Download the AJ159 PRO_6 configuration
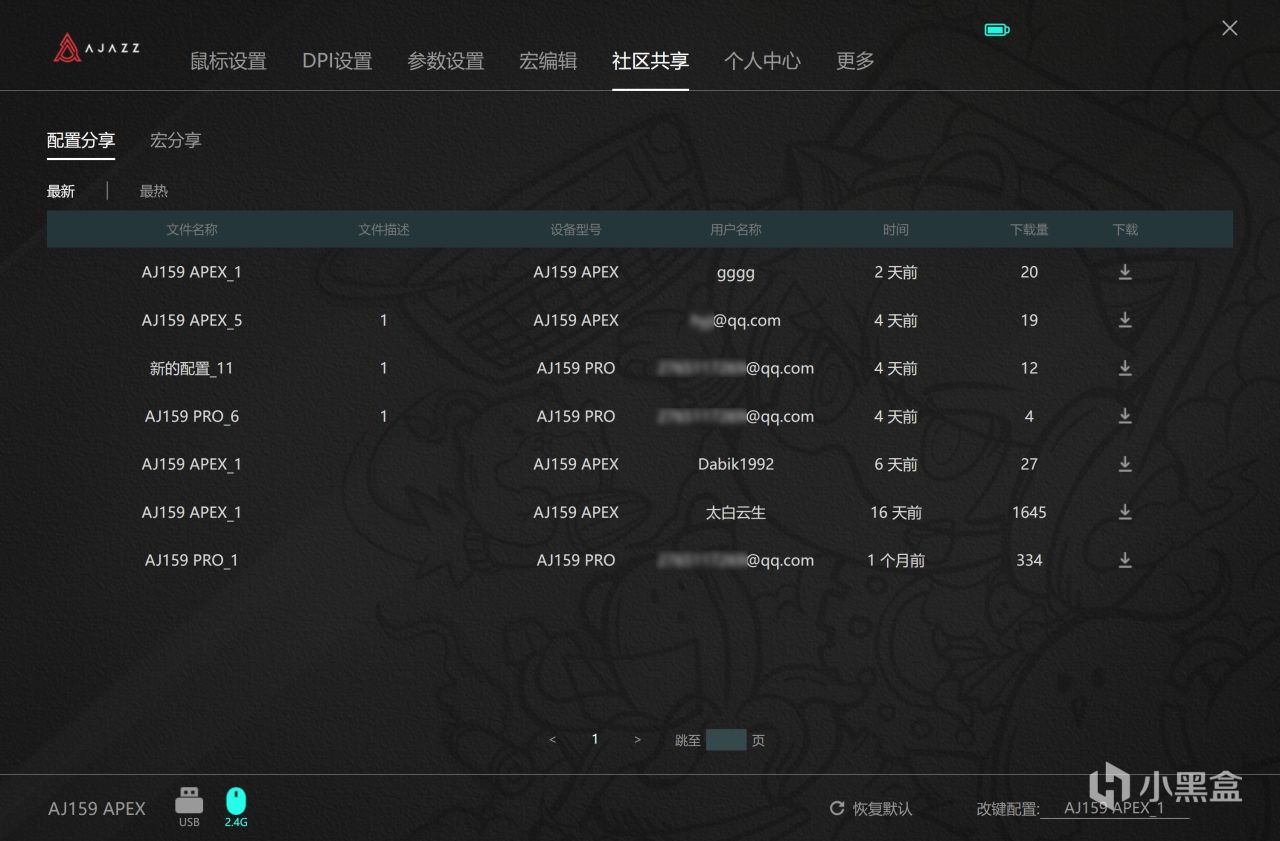This screenshot has height=841, width=1280. coord(1125,416)
